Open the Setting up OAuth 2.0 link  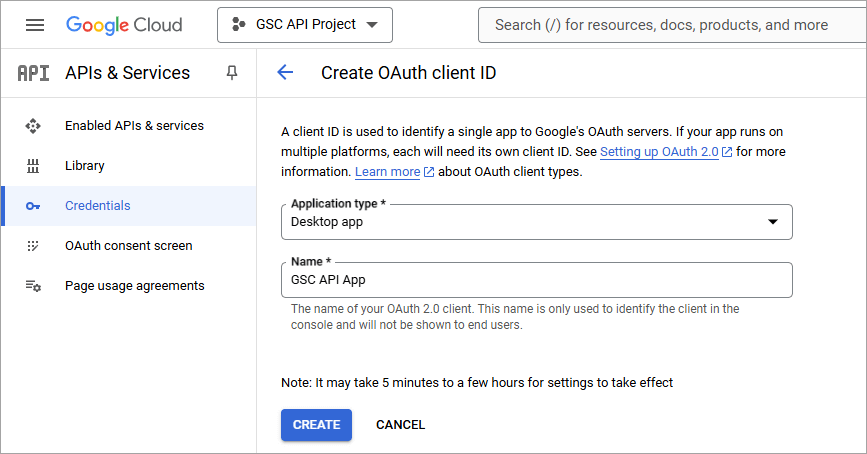pyautogui.click(x=659, y=152)
